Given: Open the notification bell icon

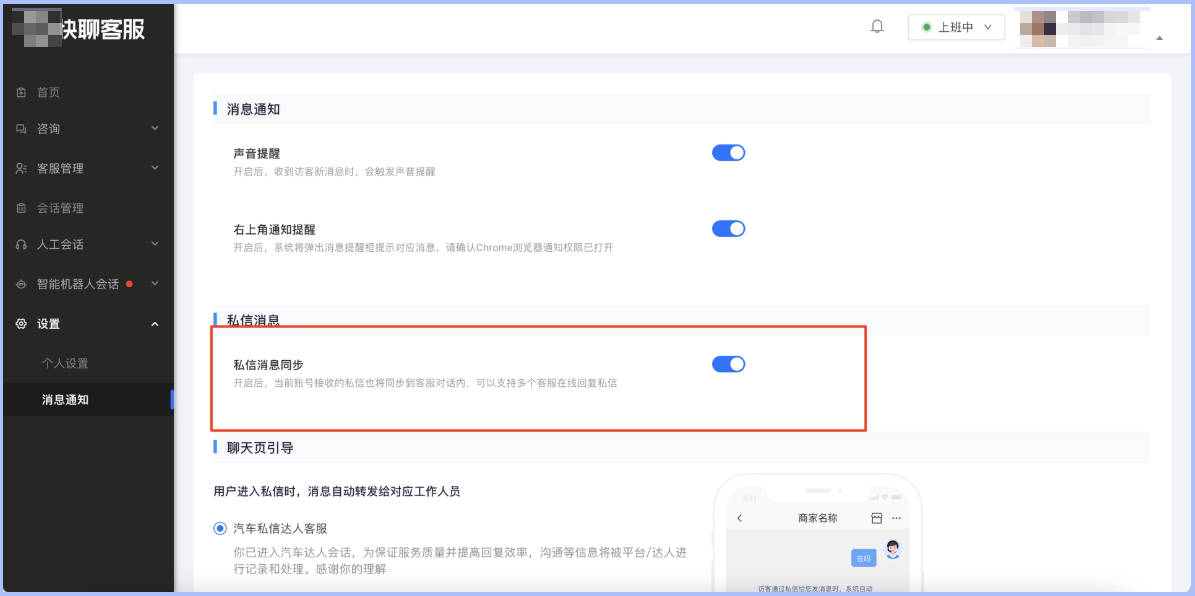Looking at the screenshot, I should click(876, 26).
